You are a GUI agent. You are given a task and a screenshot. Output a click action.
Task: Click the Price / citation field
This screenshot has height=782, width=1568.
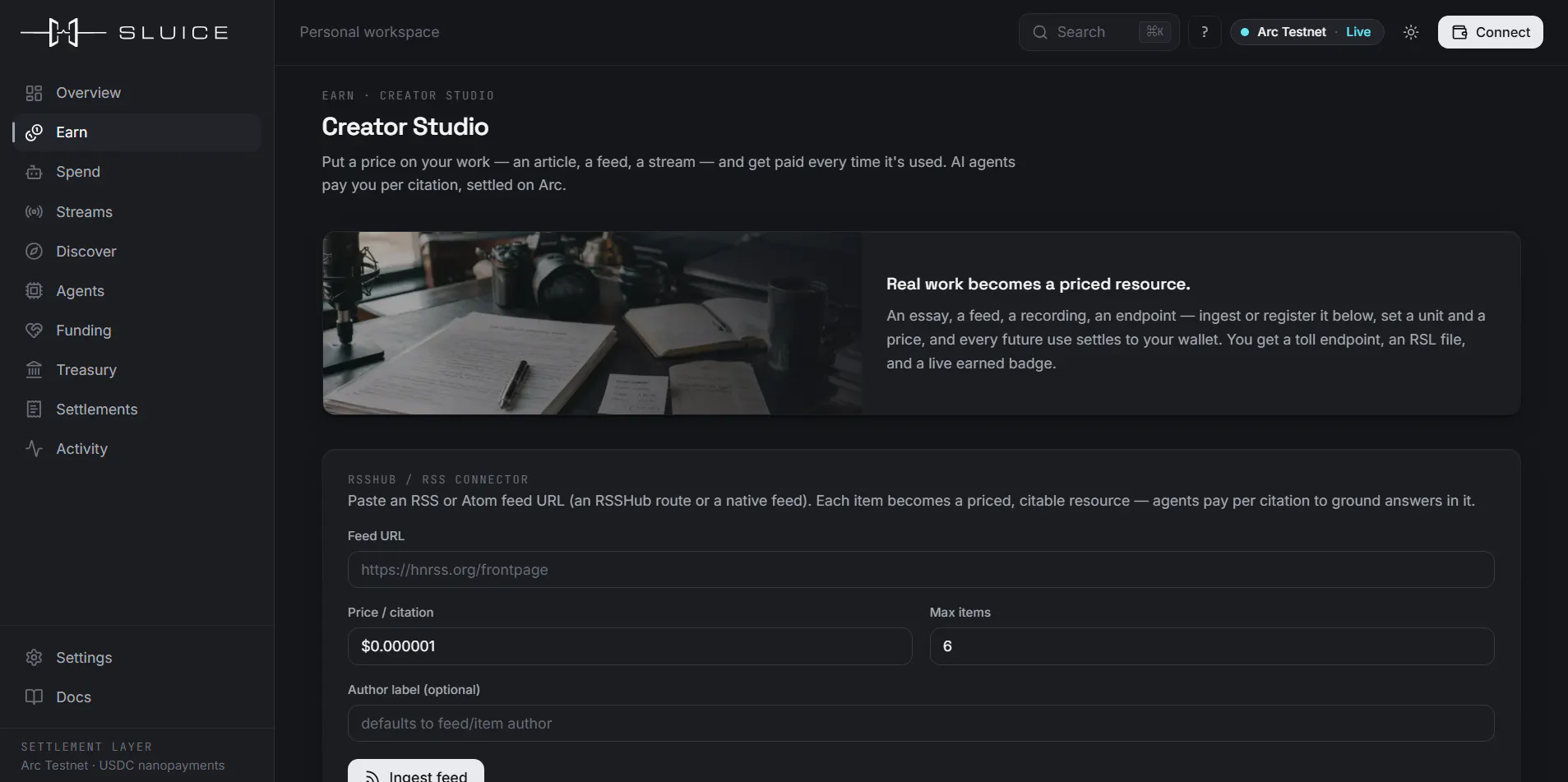pos(630,646)
